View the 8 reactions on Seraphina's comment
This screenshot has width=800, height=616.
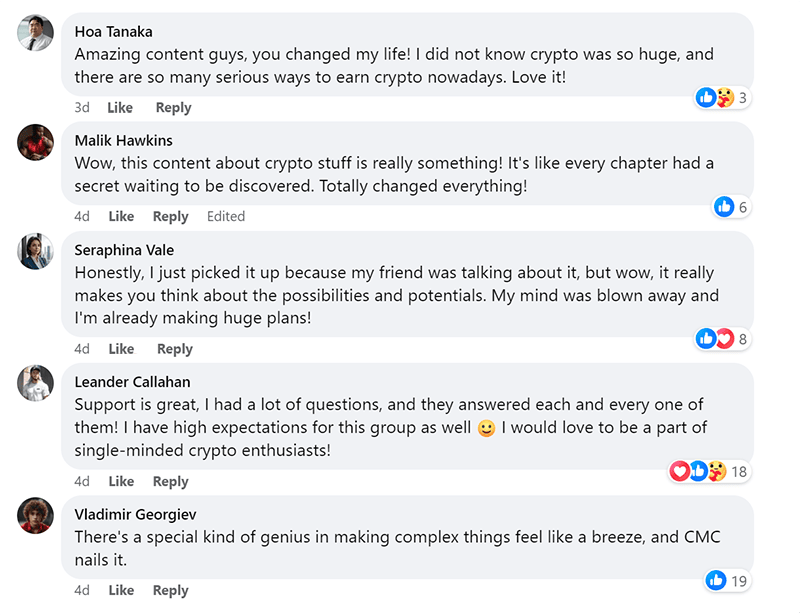coord(723,339)
